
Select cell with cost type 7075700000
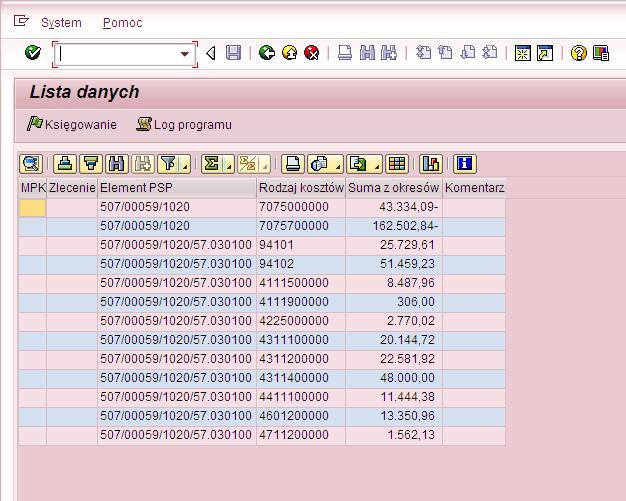point(301,226)
